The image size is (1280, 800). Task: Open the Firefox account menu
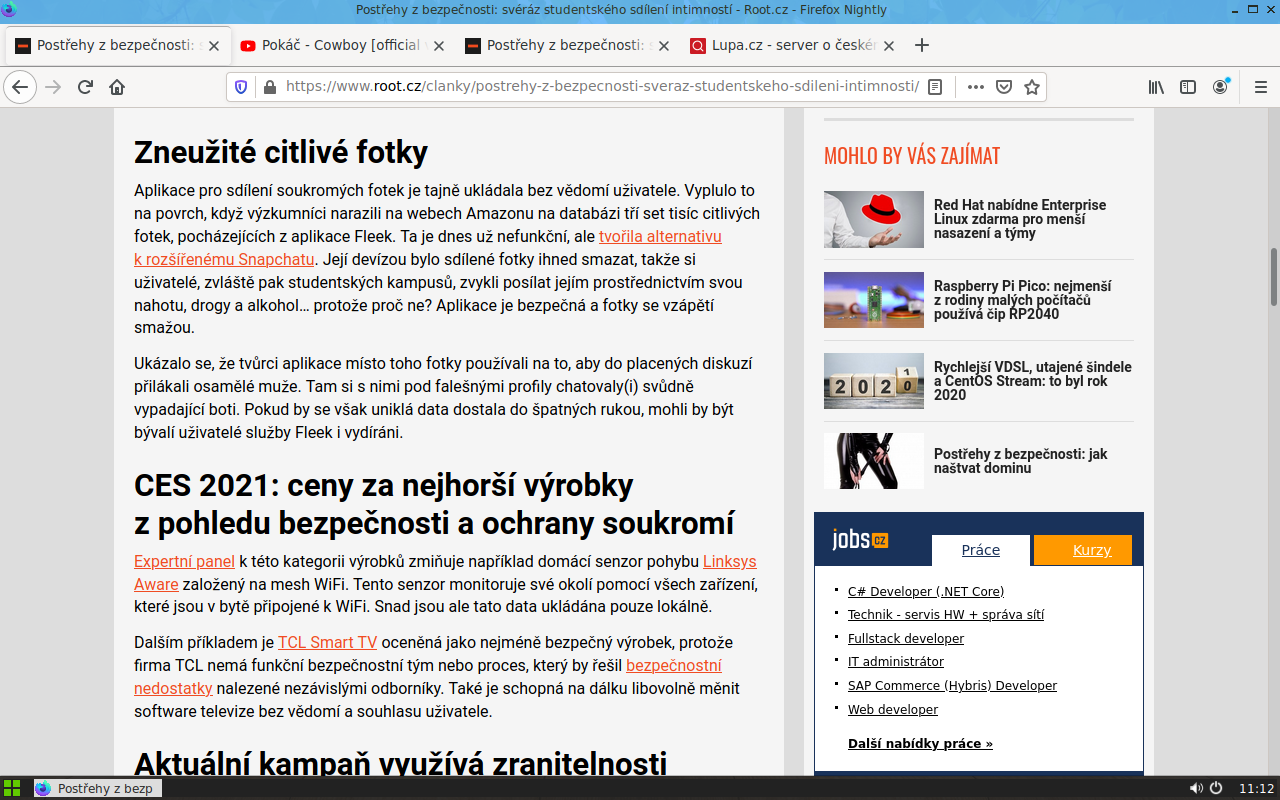[x=1220, y=87]
